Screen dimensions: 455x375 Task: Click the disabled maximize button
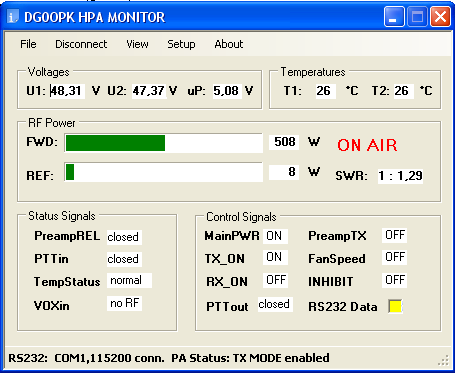pos(417,17)
